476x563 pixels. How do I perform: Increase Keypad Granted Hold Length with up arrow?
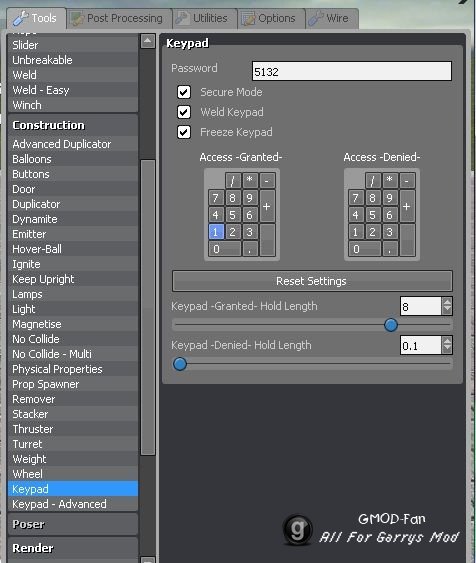[x=447, y=302]
